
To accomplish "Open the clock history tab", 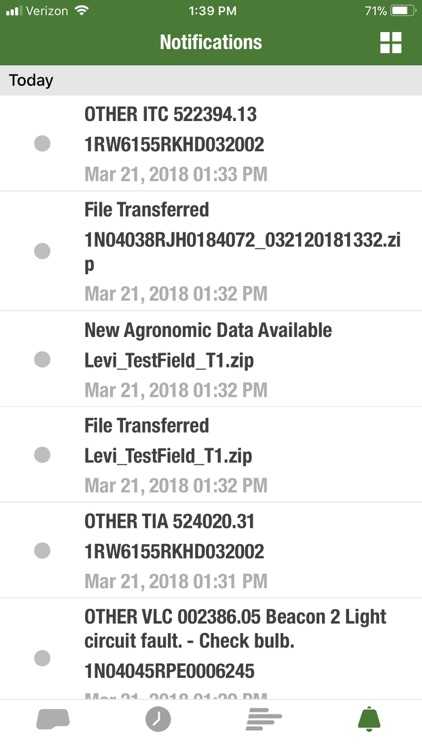I will coord(158,719).
